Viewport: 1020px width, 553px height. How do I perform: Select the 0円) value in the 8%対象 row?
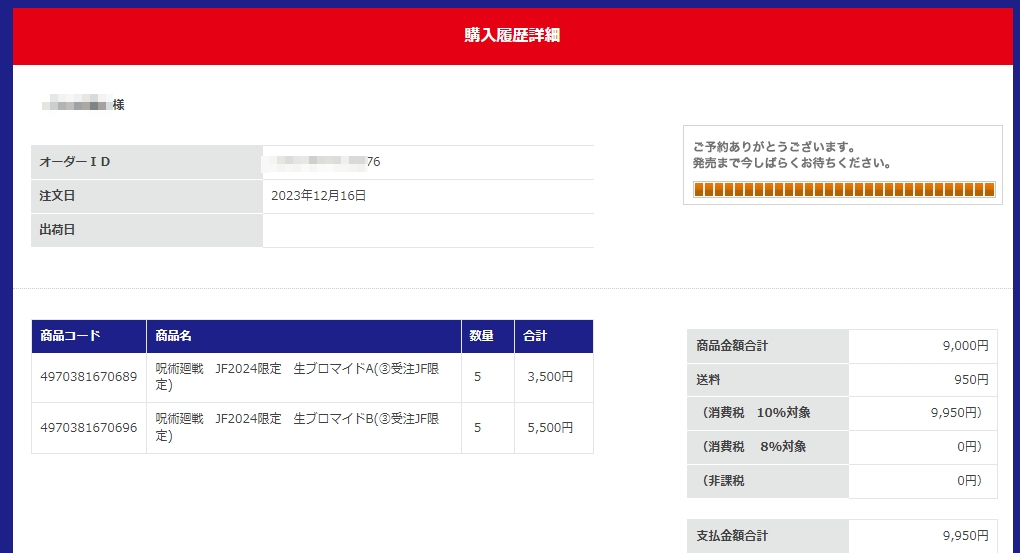click(969, 446)
